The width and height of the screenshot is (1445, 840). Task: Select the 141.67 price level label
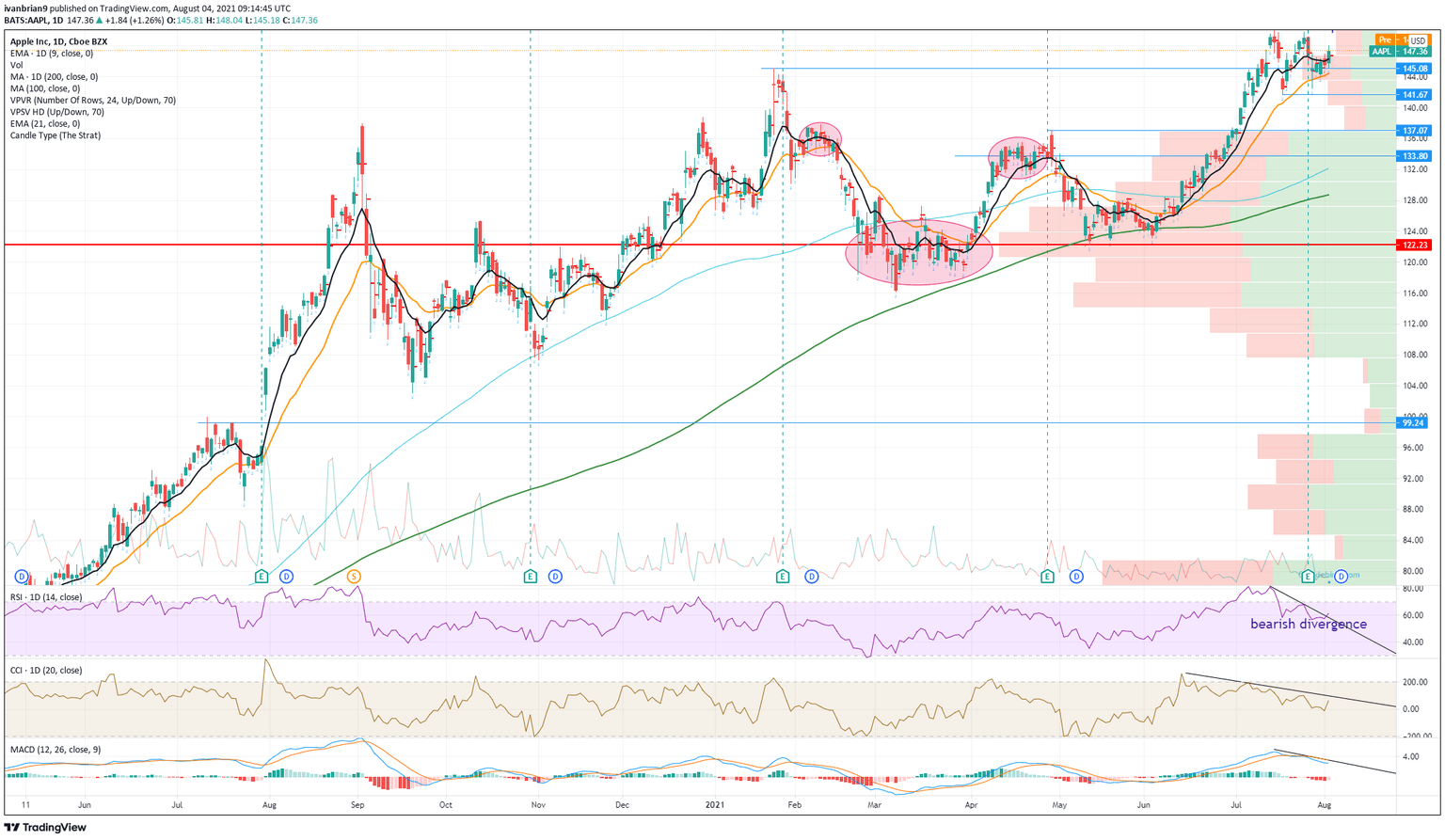1414,95
